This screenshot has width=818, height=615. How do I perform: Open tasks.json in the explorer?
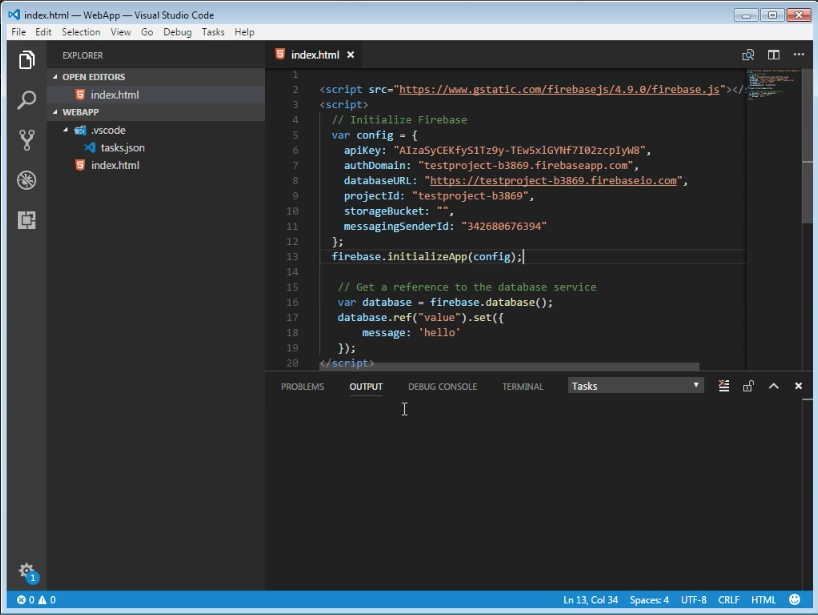click(x=156, y=148)
